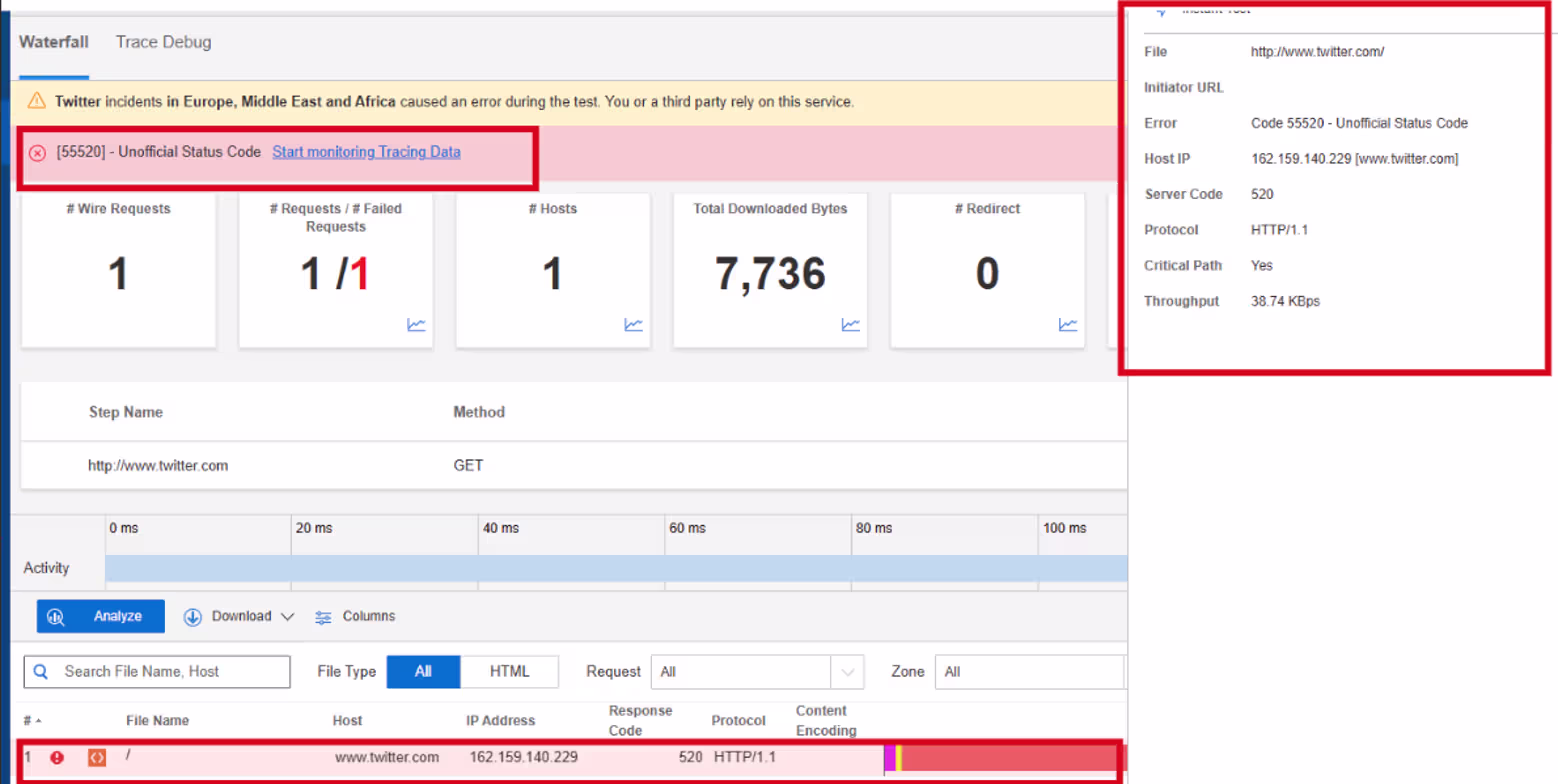Click the Total Downloaded Bytes value 7,736
This screenshot has width=1558, height=784.
click(771, 274)
